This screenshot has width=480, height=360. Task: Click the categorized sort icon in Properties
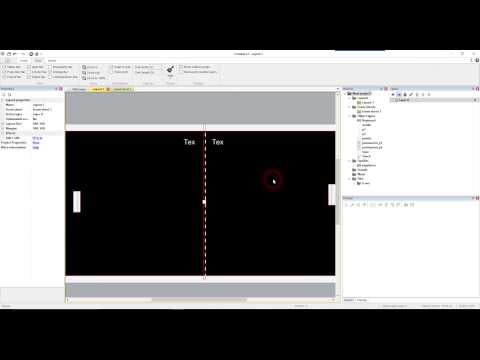coord(4,95)
